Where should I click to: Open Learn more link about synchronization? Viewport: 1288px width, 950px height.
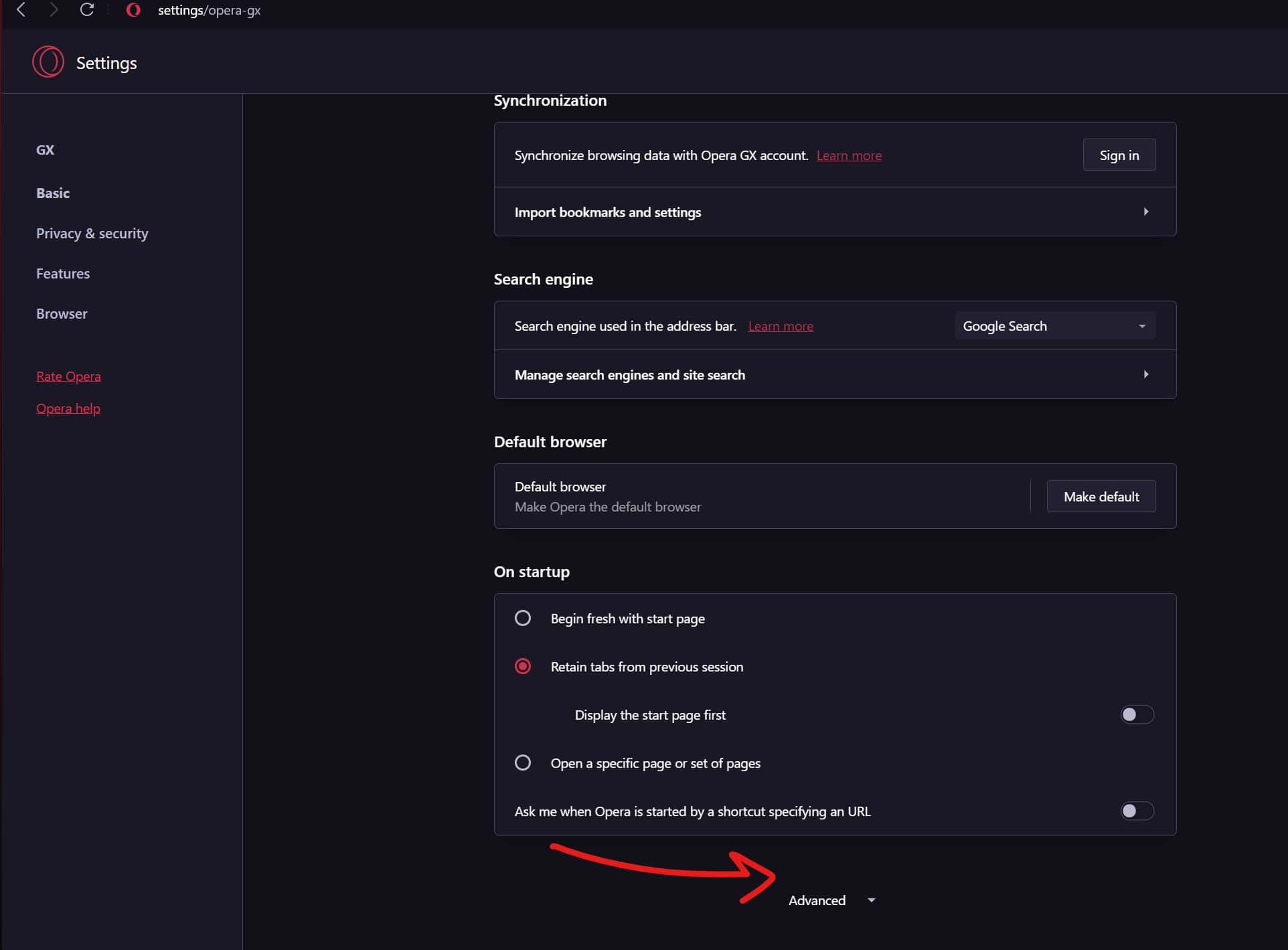pyautogui.click(x=849, y=155)
